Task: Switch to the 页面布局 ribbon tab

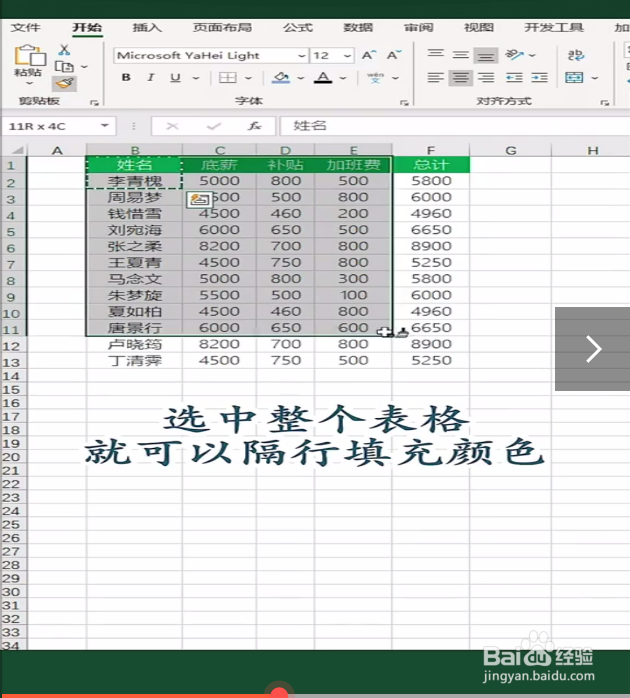Action: 222,28
